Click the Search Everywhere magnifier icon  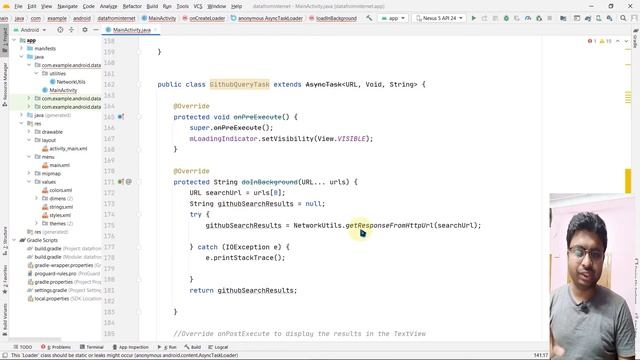coord(623,18)
